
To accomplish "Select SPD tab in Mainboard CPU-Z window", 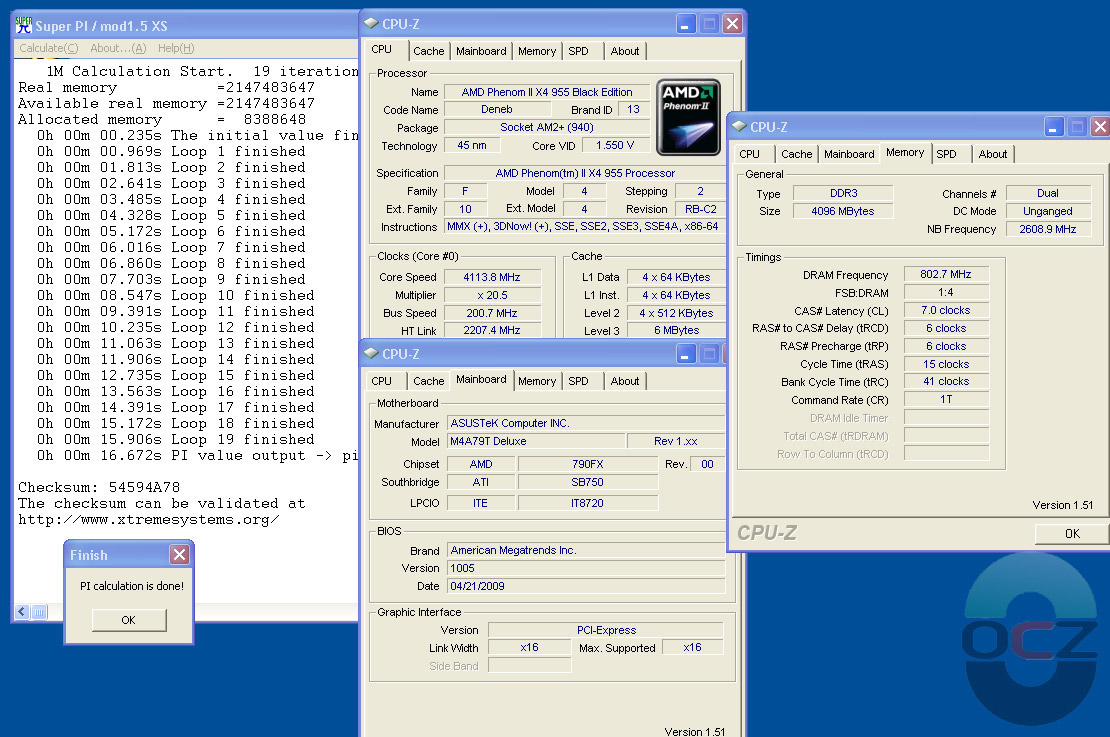I will point(578,381).
